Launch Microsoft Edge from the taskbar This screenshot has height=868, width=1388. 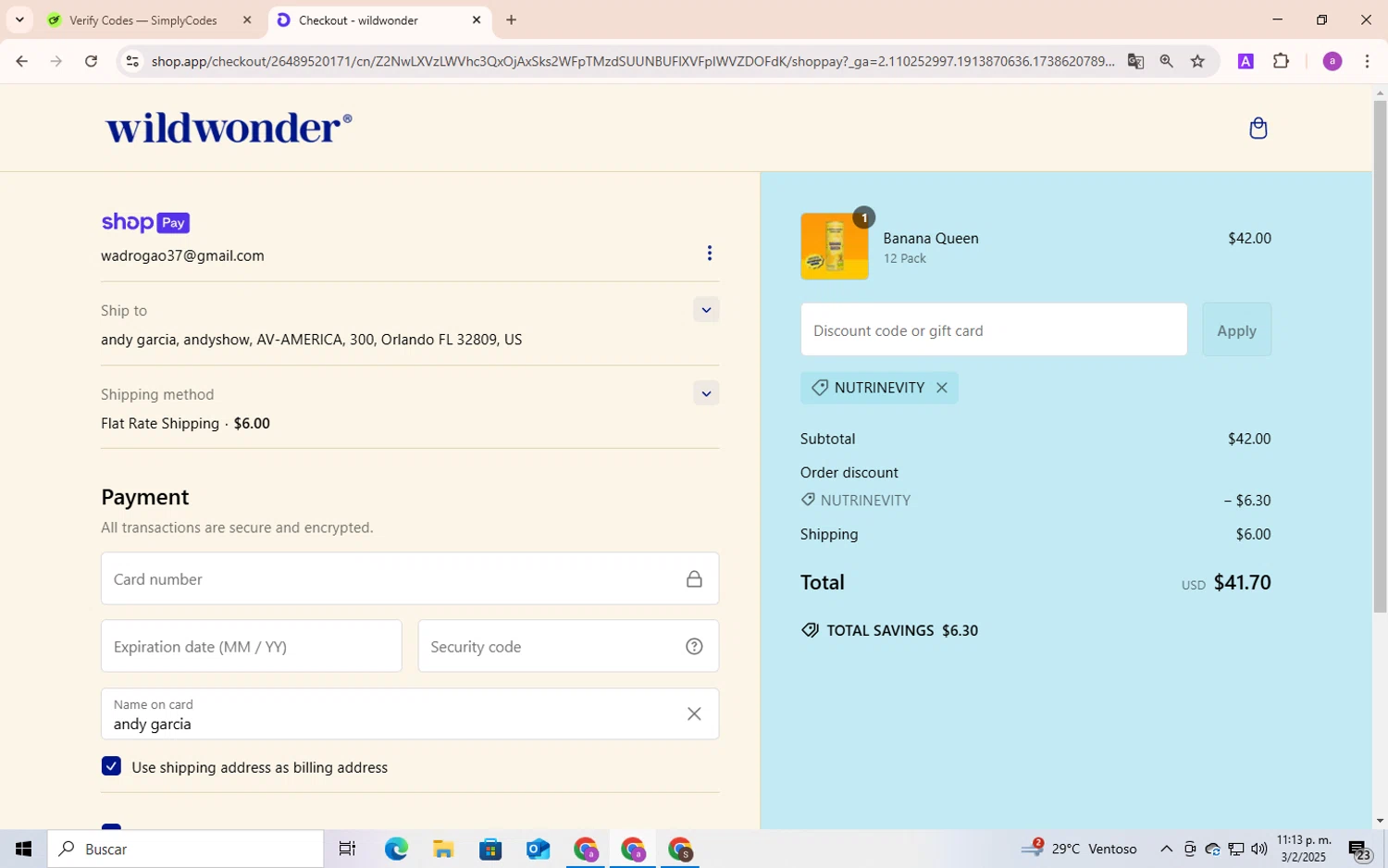[x=396, y=849]
